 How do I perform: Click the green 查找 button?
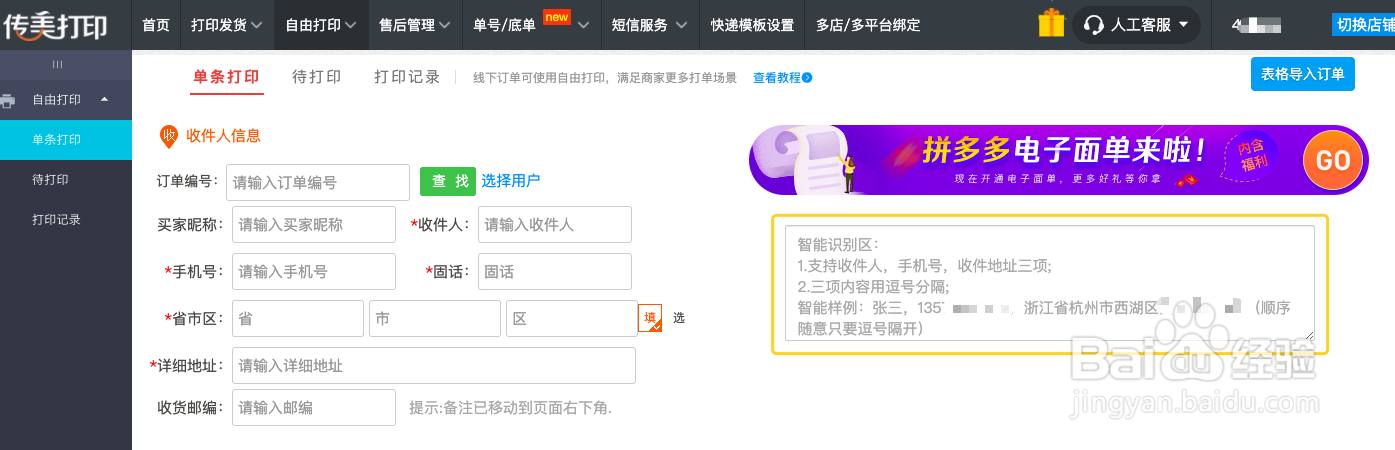448,181
